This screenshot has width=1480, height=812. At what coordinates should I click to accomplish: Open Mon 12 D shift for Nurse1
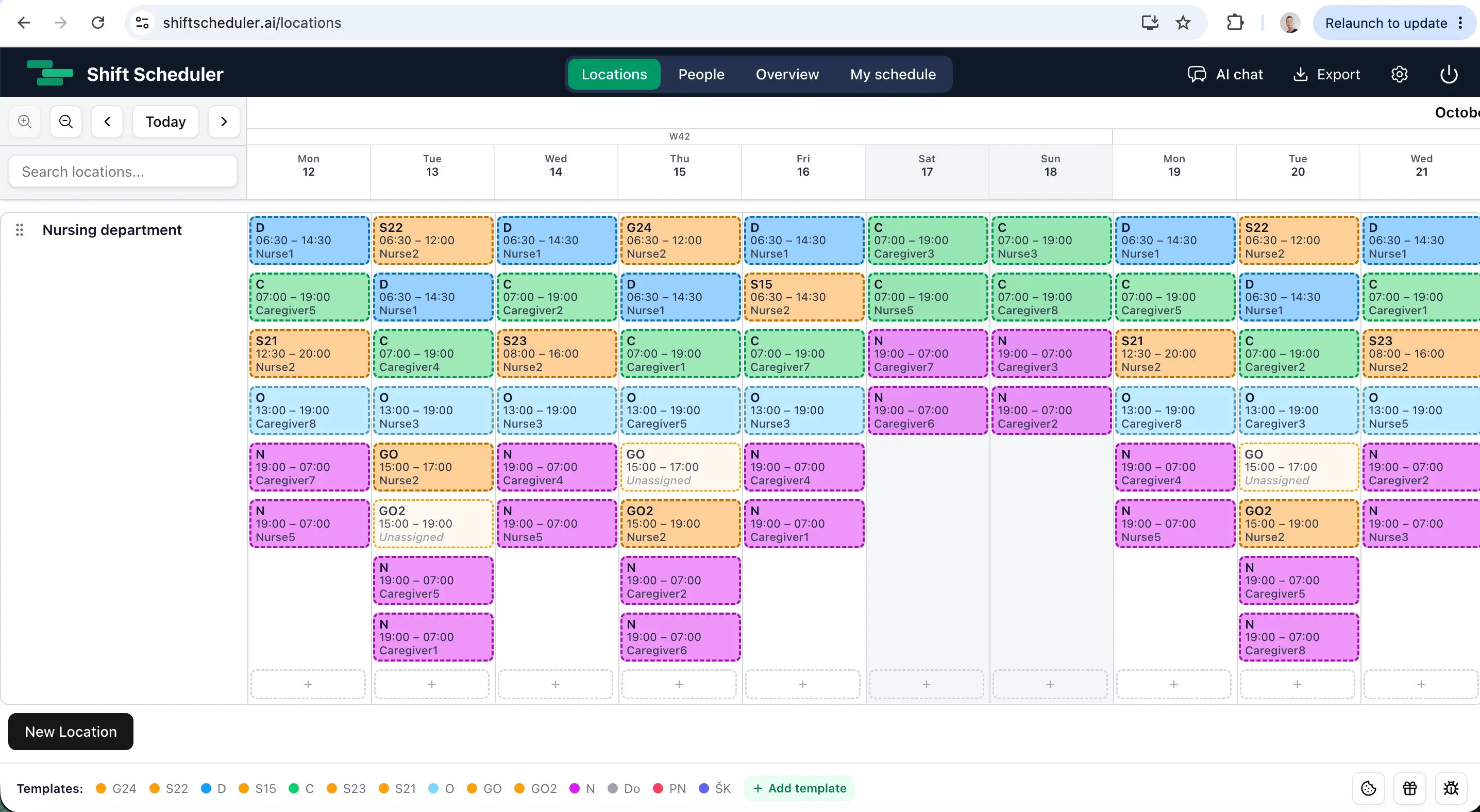[x=309, y=240]
